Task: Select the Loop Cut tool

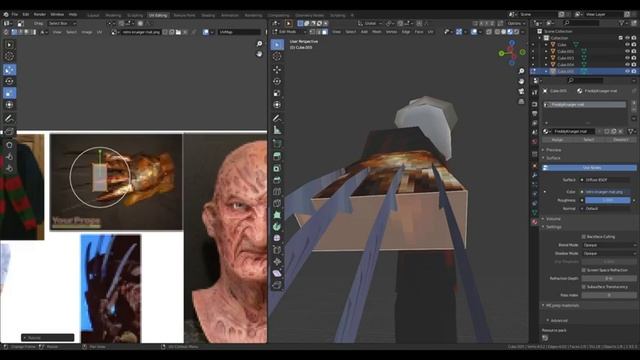Action: point(277,191)
